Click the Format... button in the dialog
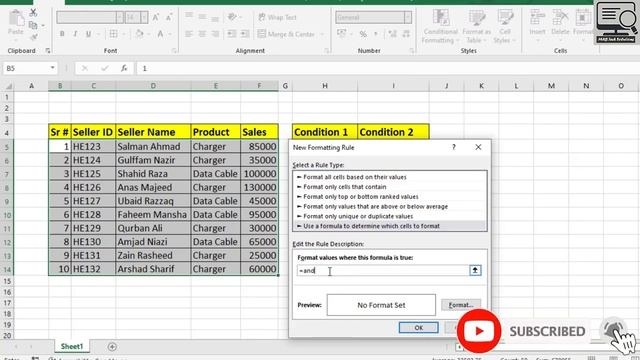Viewport: 640px width, 360px height. pos(461,305)
